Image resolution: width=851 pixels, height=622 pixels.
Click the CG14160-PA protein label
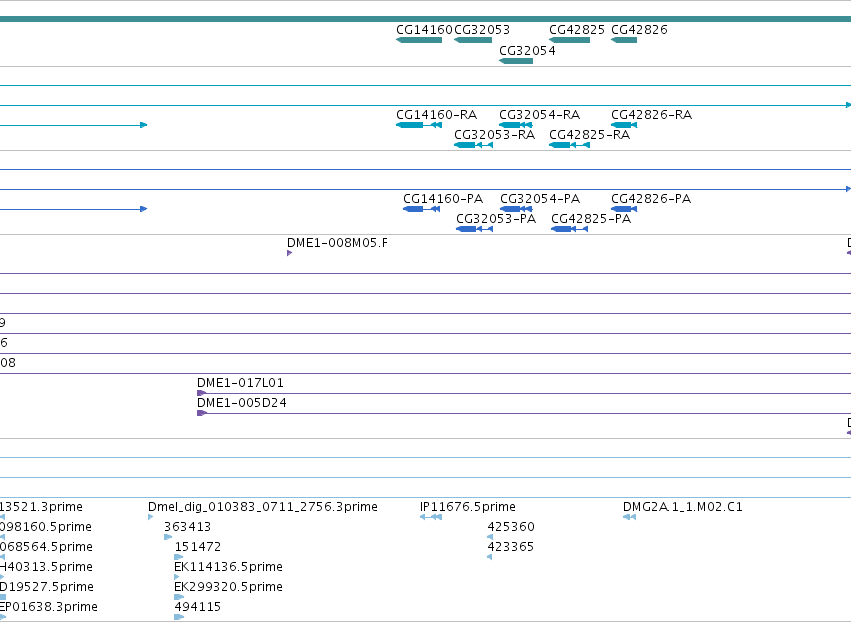443,199
